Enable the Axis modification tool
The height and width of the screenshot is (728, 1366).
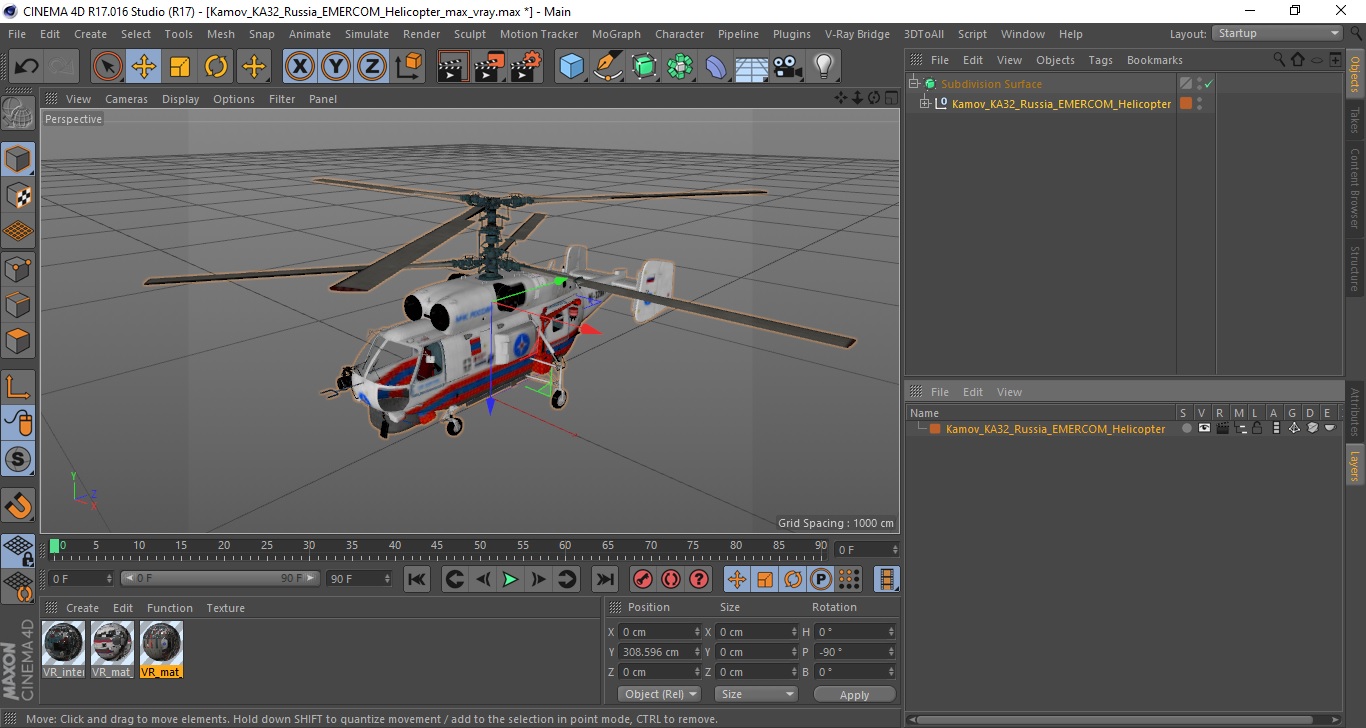coord(18,386)
